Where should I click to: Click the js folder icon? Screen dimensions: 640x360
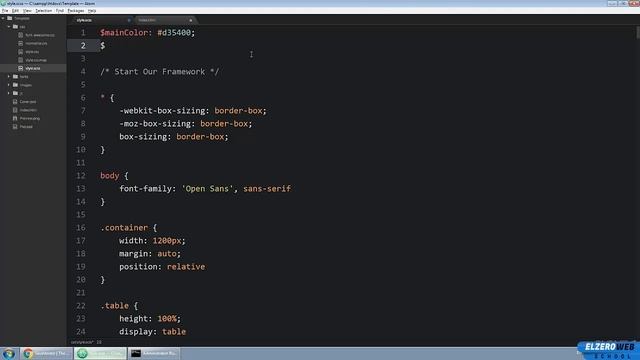15,93
